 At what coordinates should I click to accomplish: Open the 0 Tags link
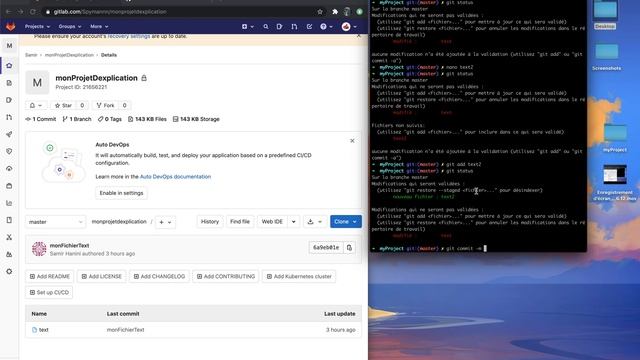point(110,119)
